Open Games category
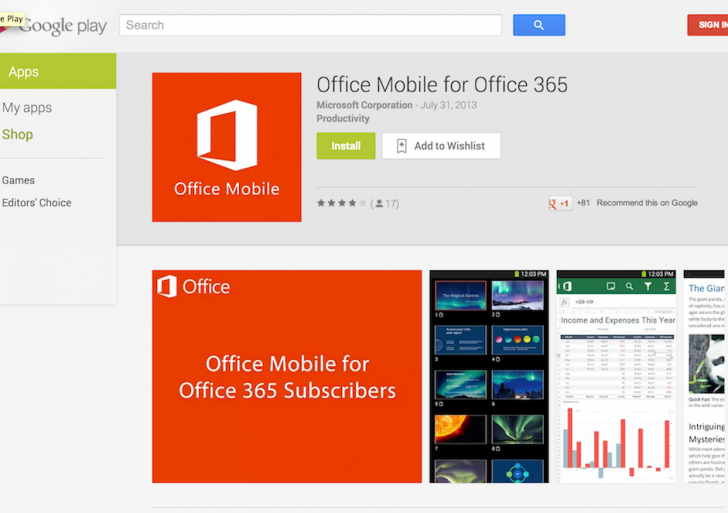This screenshot has width=728, height=513. pos(18,180)
